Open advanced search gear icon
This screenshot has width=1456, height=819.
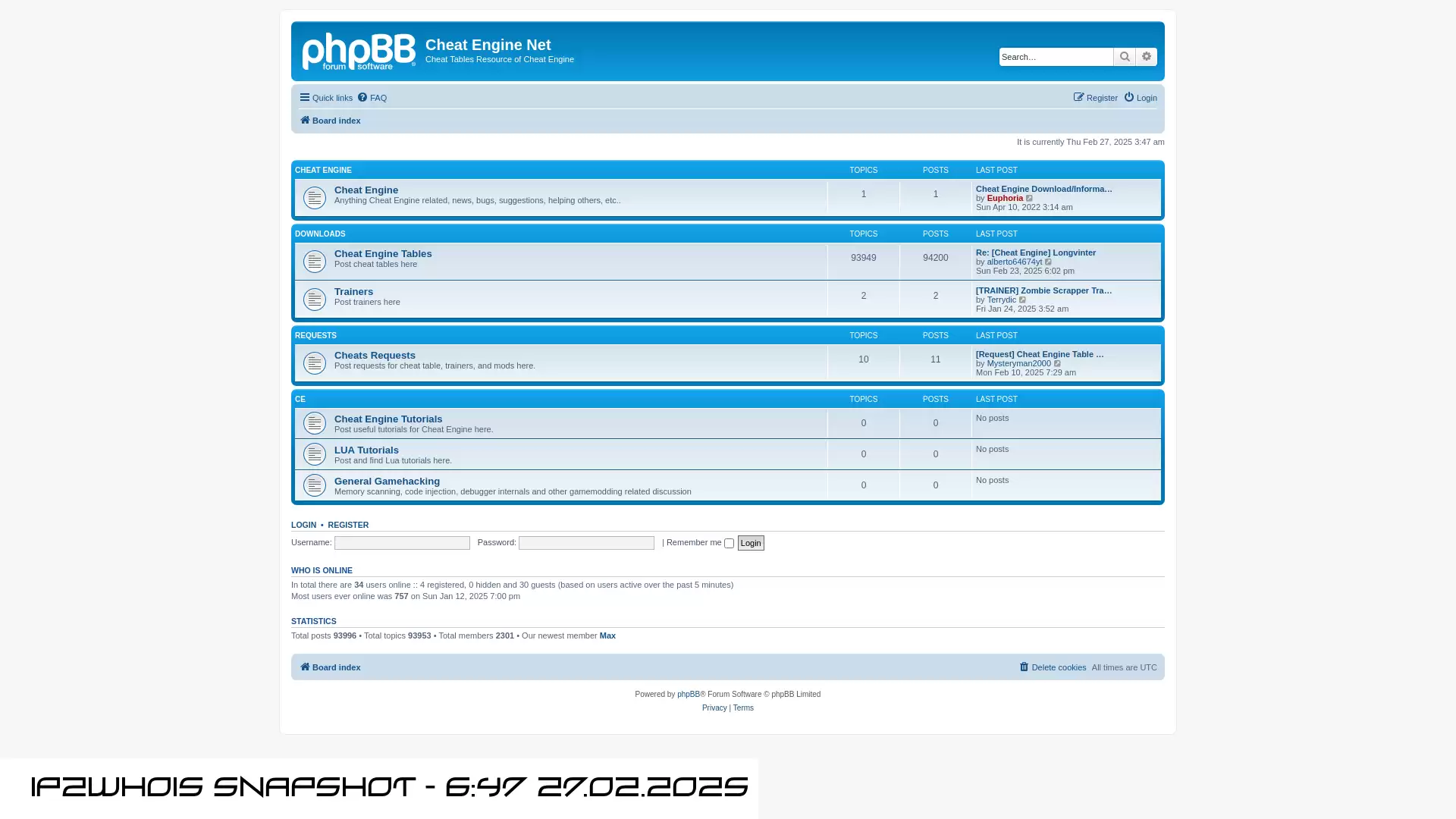click(1147, 57)
